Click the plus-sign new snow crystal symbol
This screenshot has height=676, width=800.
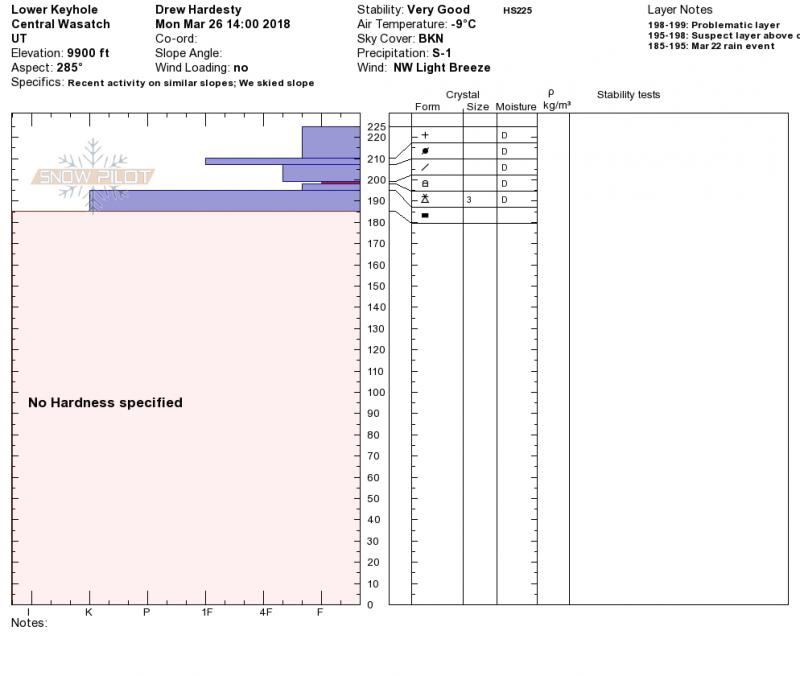425,135
